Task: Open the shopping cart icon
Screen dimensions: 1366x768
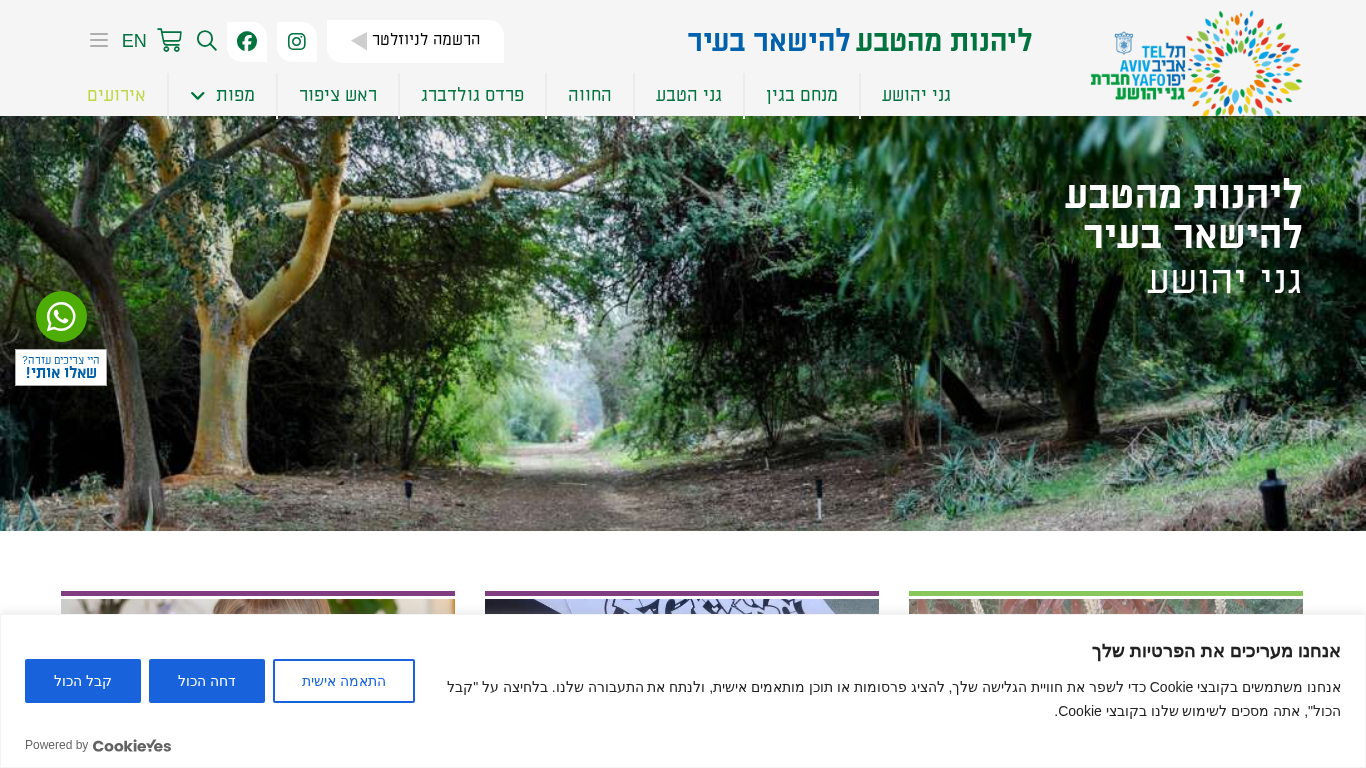Action: click(170, 40)
